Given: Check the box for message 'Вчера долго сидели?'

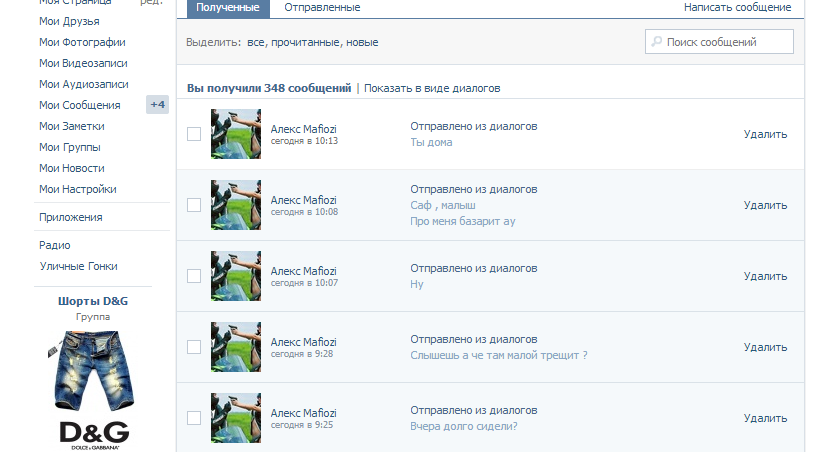Looking at the screenshot, I should pyautogui.click(x=194, y=418).
